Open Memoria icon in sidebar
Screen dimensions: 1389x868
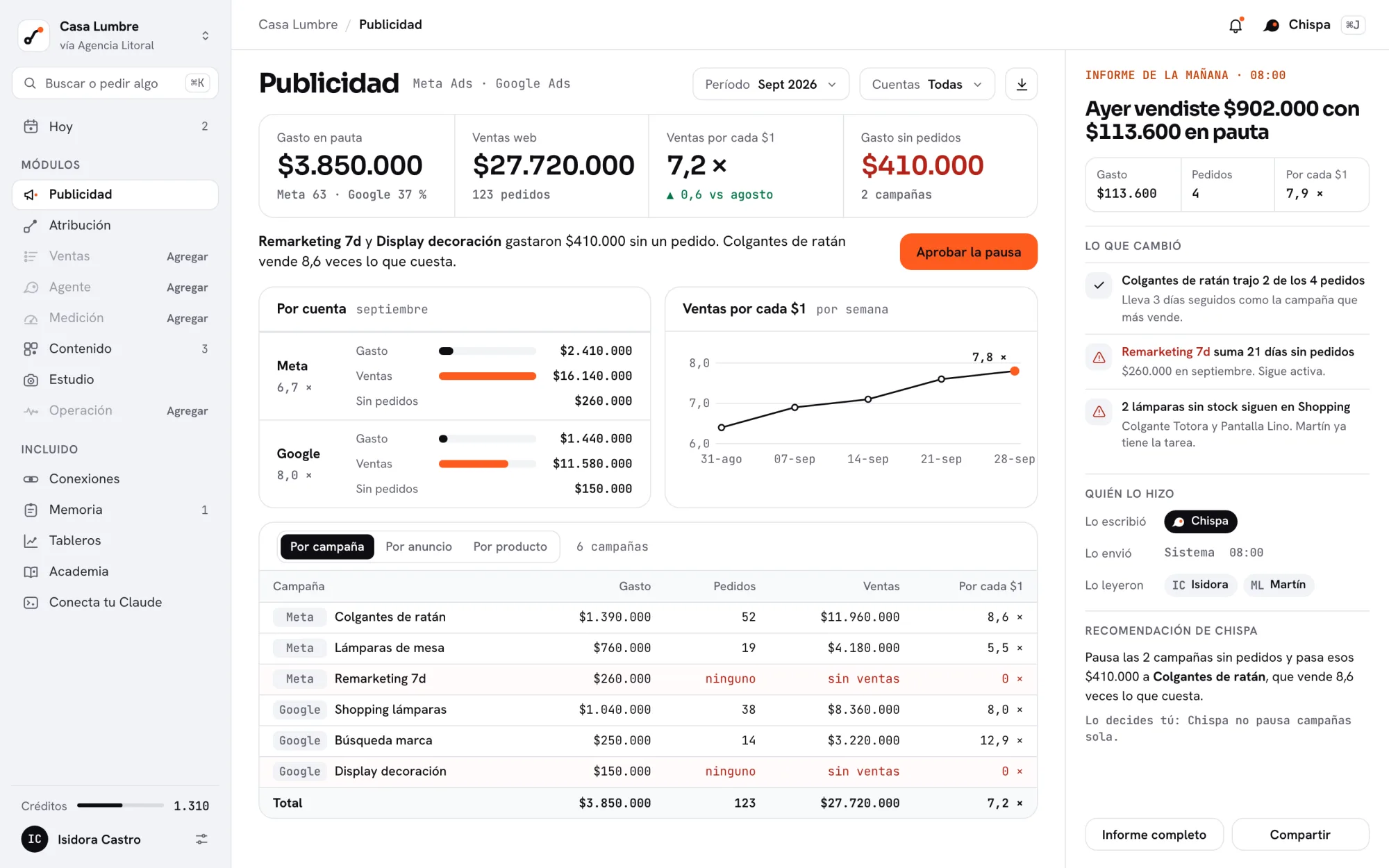click(31, 510)
